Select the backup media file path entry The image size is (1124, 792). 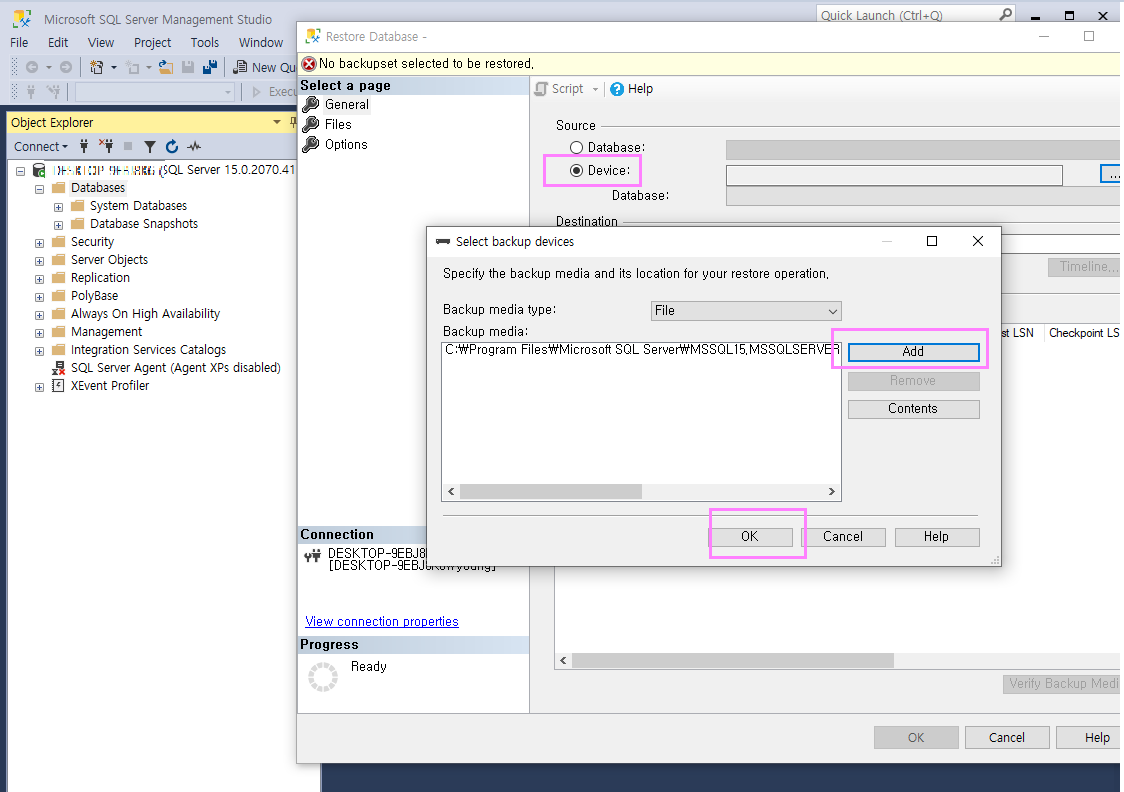point(642,350)
